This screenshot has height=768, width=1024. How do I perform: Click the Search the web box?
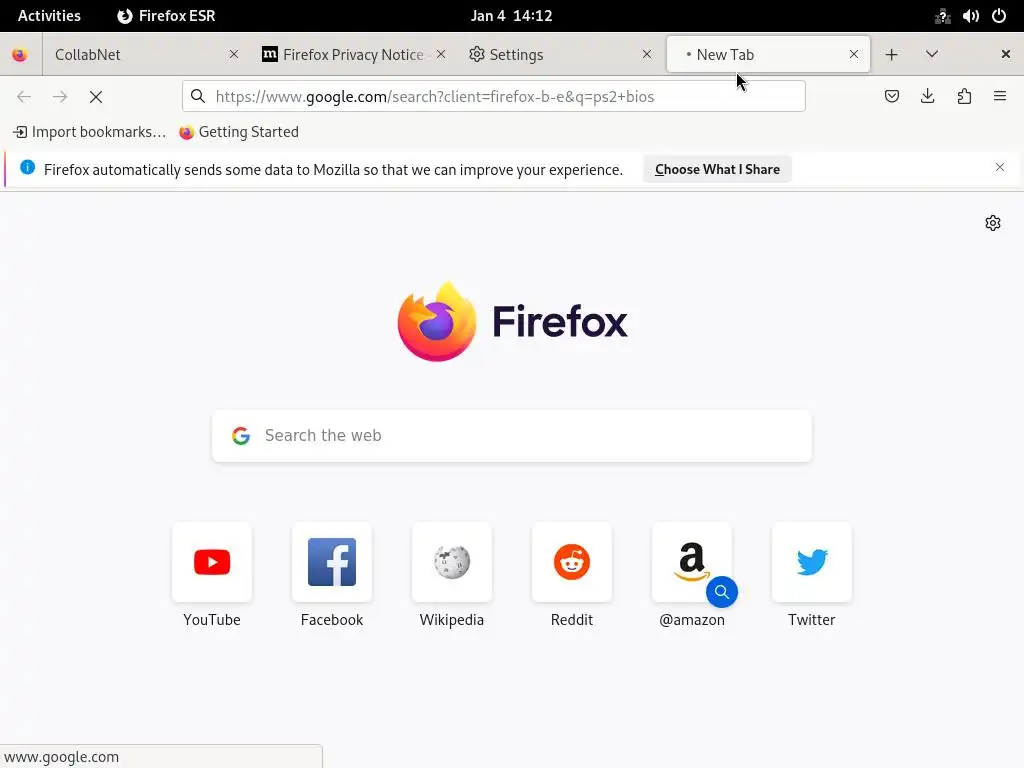click(x=512, y=436)
